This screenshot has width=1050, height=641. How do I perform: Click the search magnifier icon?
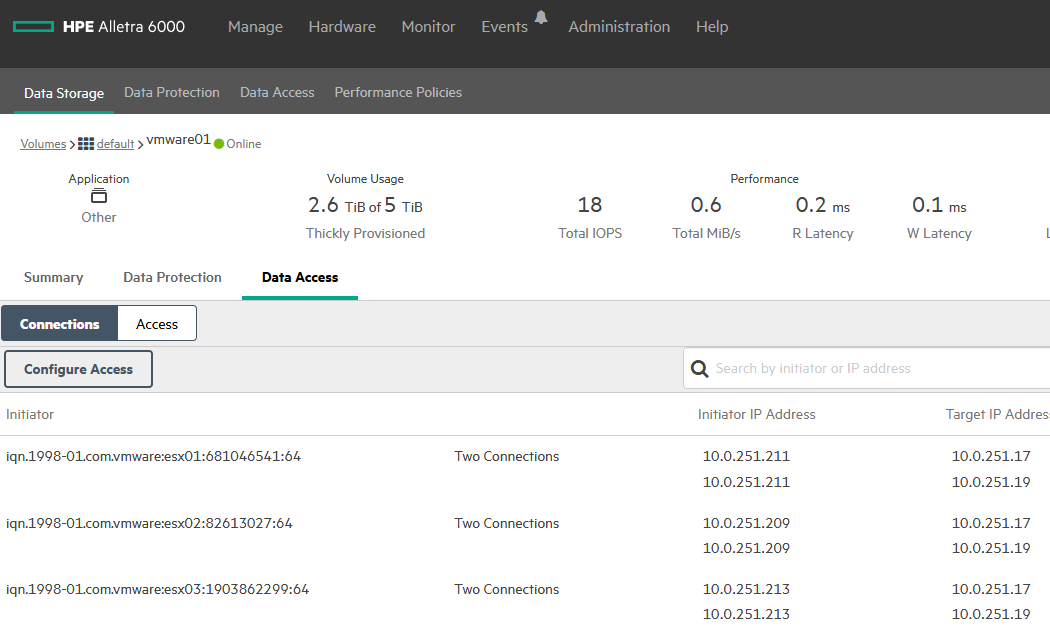point(699,368)
